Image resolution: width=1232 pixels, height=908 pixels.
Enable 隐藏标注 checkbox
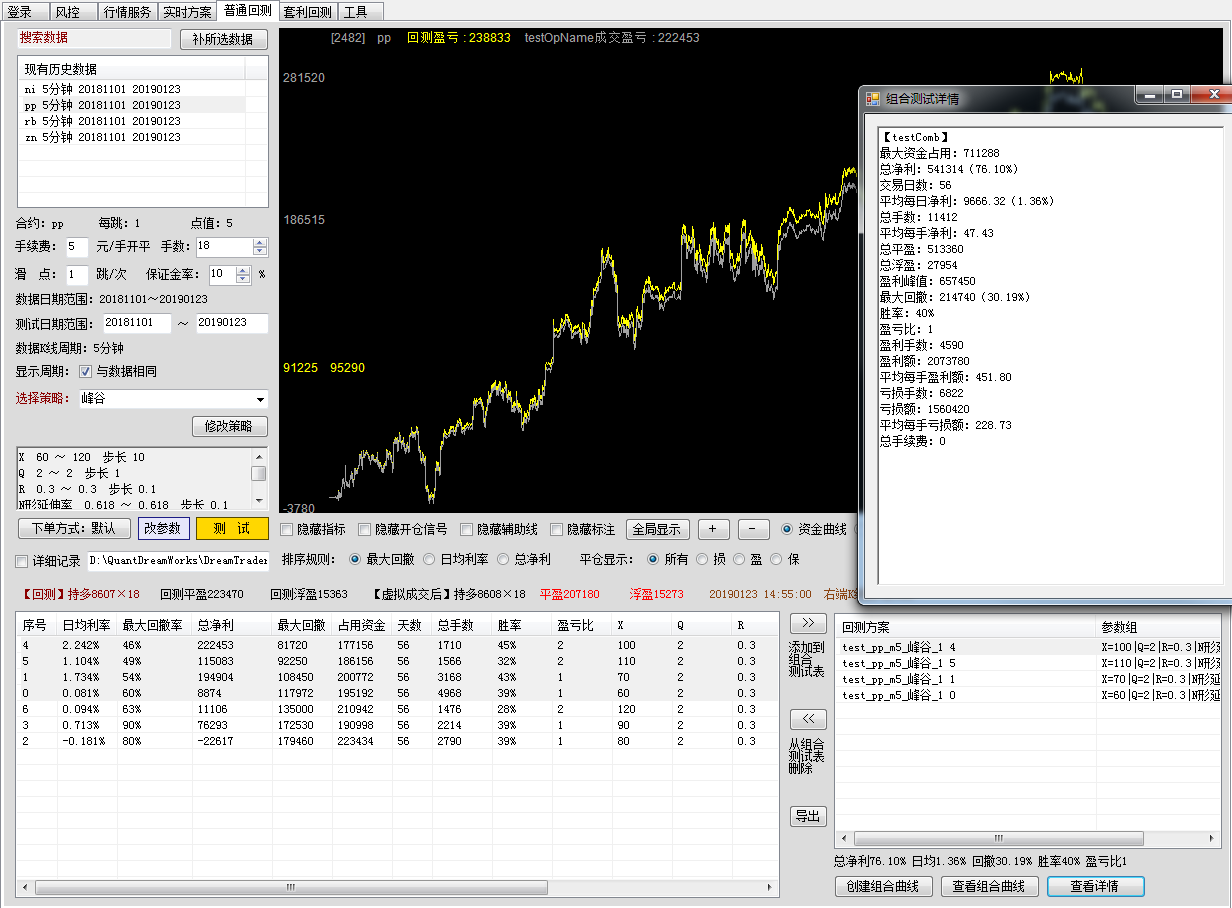click(x=556, y=530)
